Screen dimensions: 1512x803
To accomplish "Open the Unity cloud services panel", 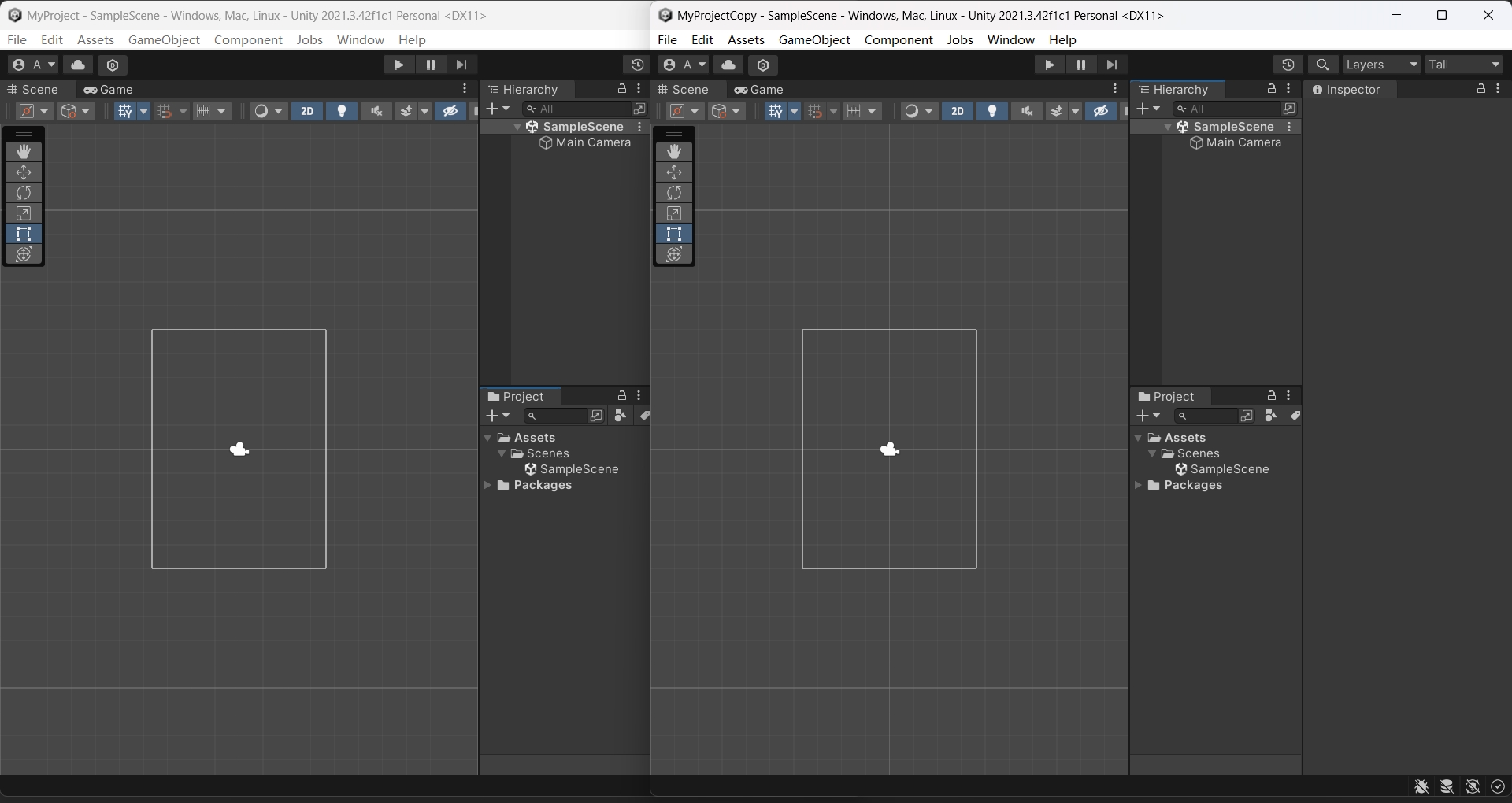I will tap(77, 65).
